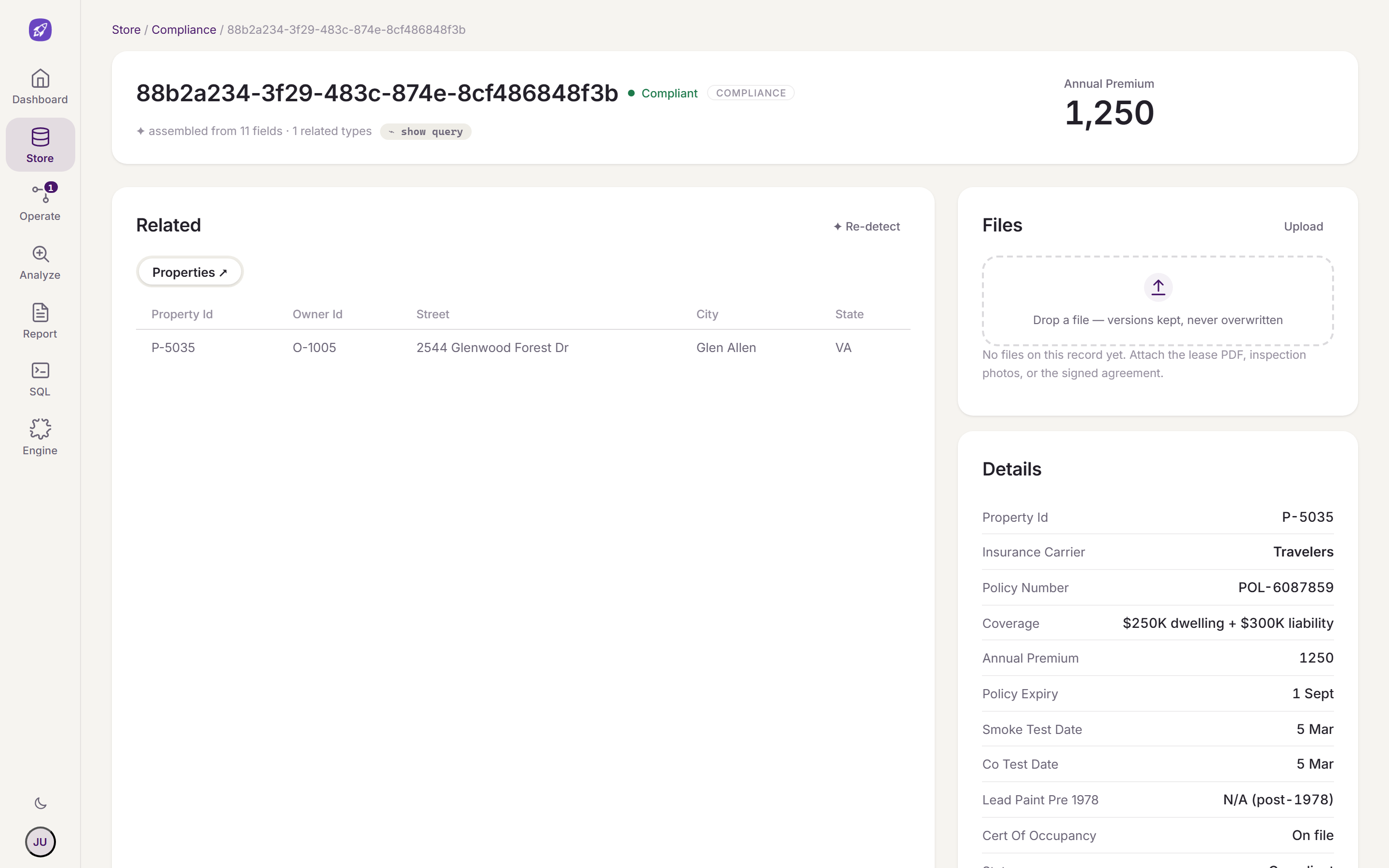Click the Glen Allen city cell
1389x868 pixels.
click(726, 347)
